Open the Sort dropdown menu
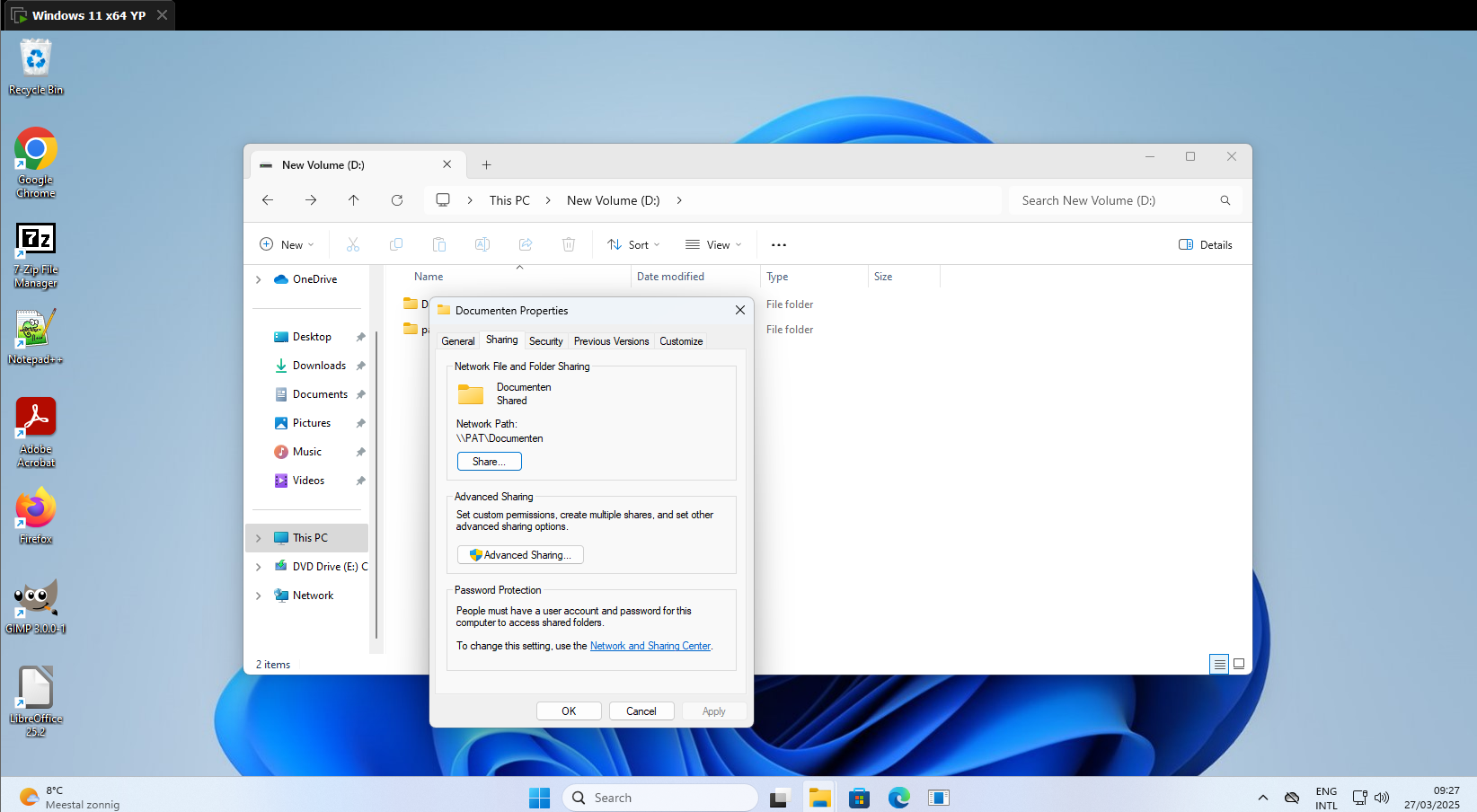Viewport: 1477px width, 812px height. [x=633, y=245]
